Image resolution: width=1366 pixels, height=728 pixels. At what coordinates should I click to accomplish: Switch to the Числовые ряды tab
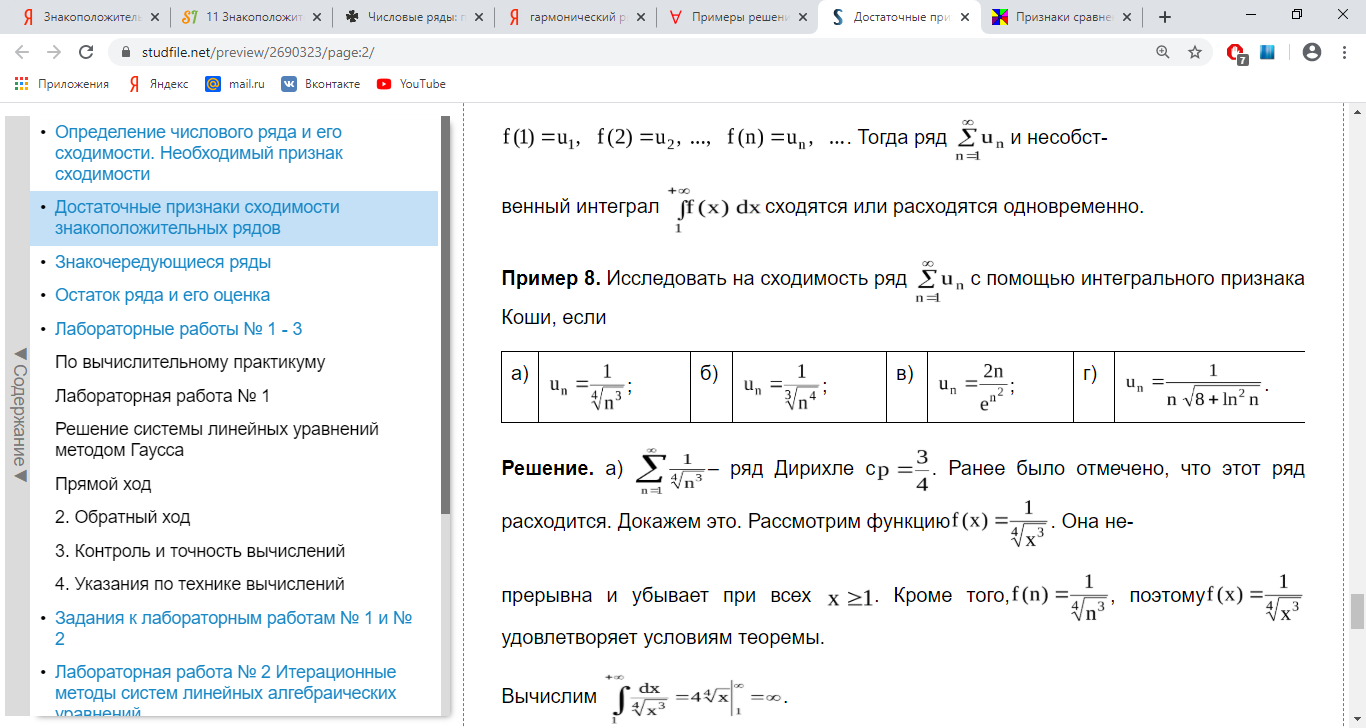coord(412,17)
